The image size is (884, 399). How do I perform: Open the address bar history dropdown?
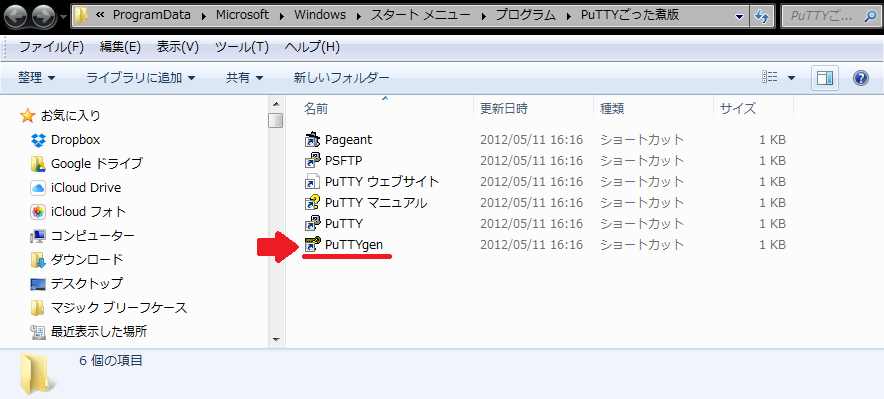[740, 16]
